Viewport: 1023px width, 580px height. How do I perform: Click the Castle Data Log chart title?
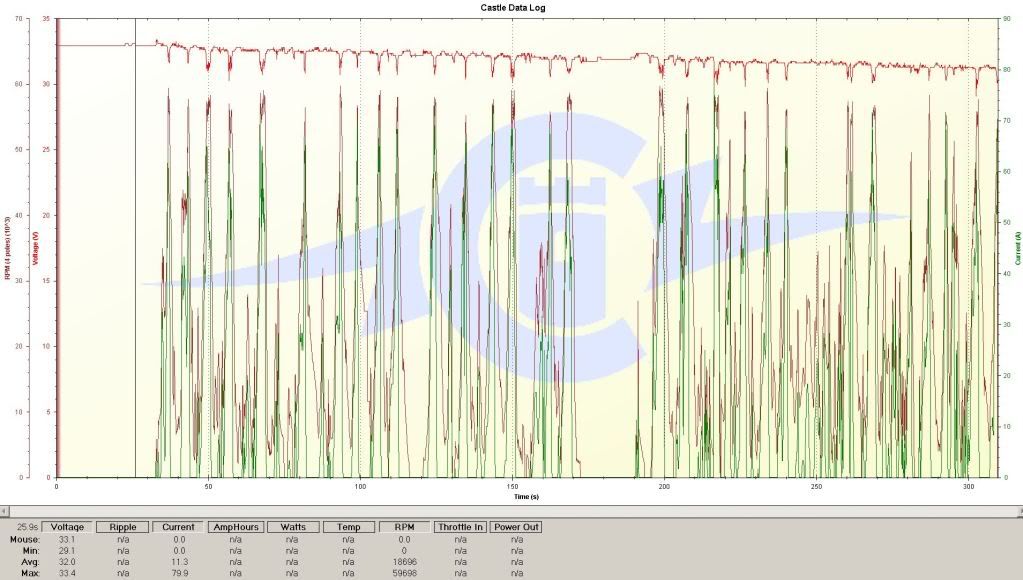pyautogui.click(x=512, y=8)
